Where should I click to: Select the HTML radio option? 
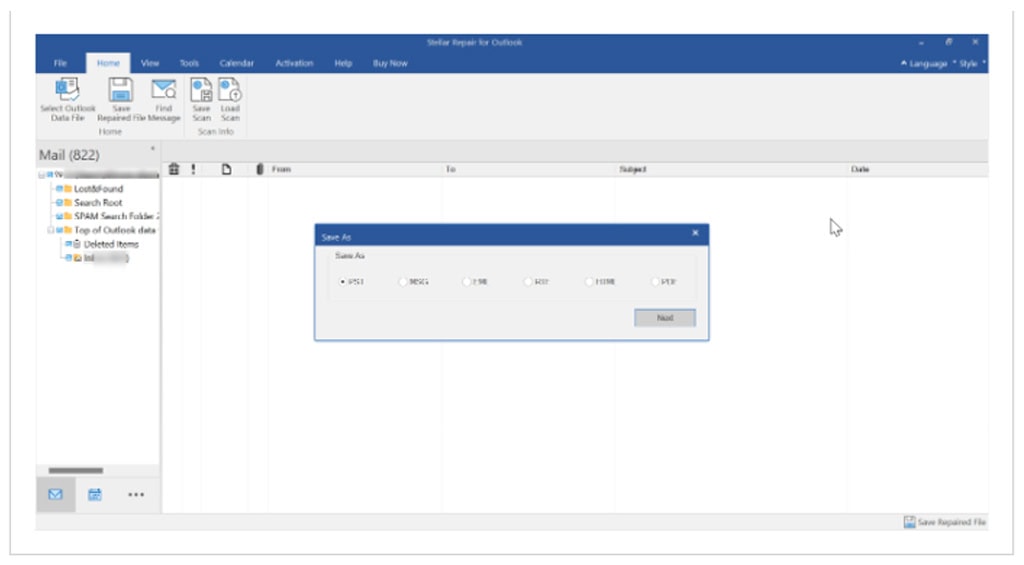point(589,282)
